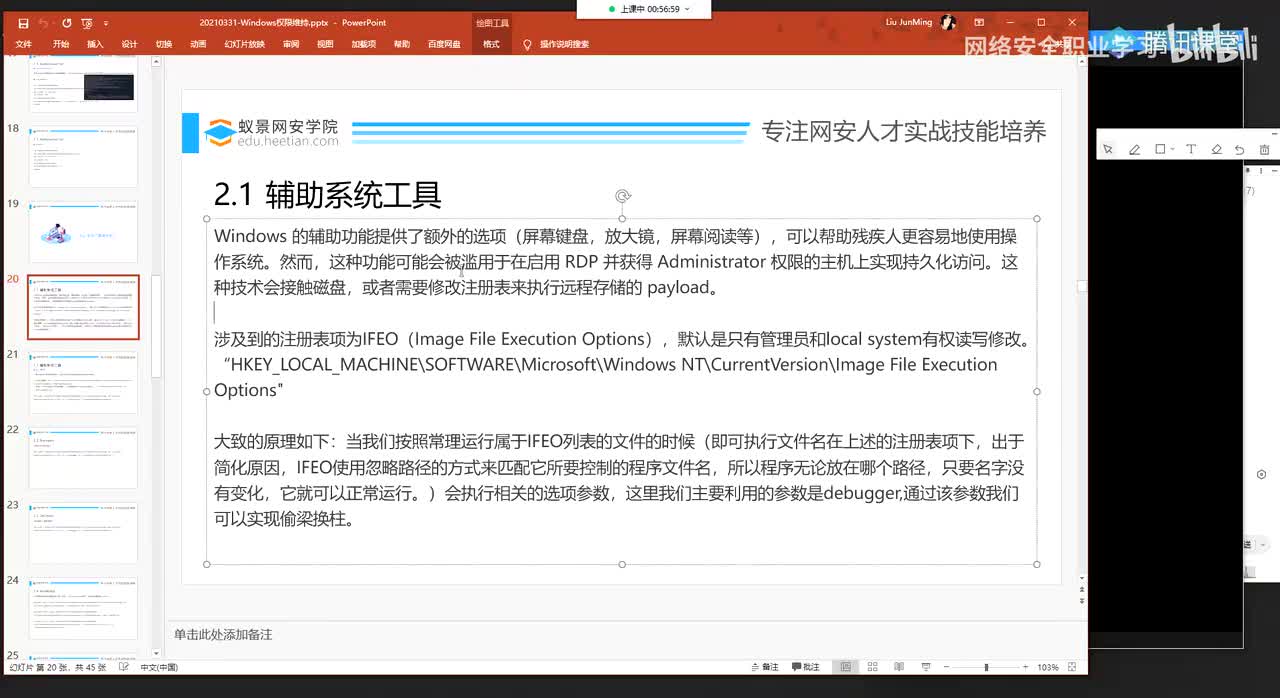Select slide 21 thumbnail

84,382
